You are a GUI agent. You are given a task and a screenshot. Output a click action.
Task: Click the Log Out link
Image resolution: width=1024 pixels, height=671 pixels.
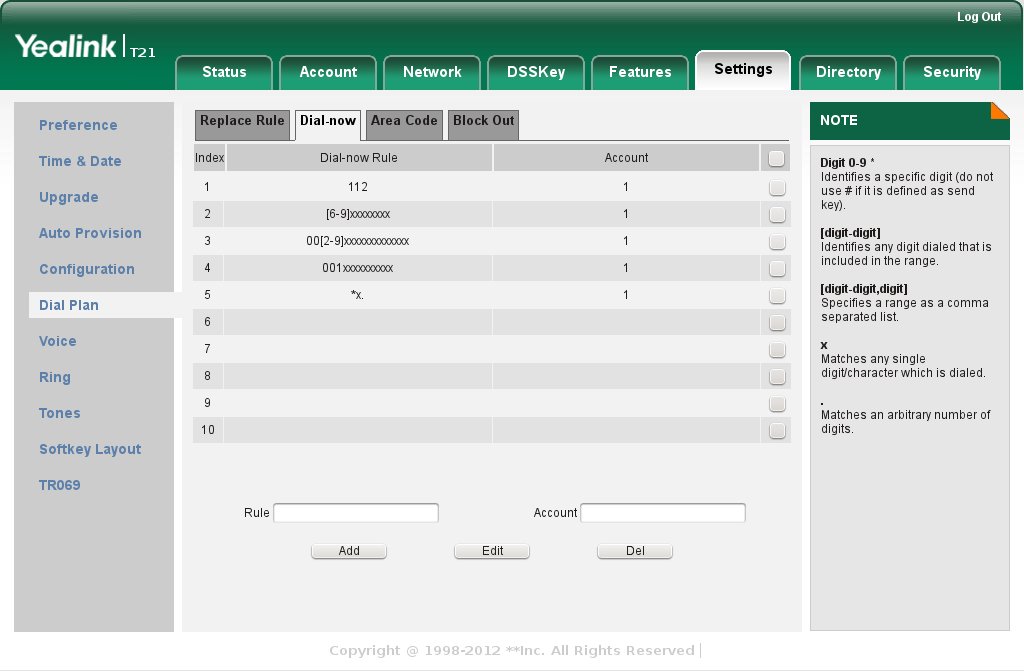(x=978, y=17)
